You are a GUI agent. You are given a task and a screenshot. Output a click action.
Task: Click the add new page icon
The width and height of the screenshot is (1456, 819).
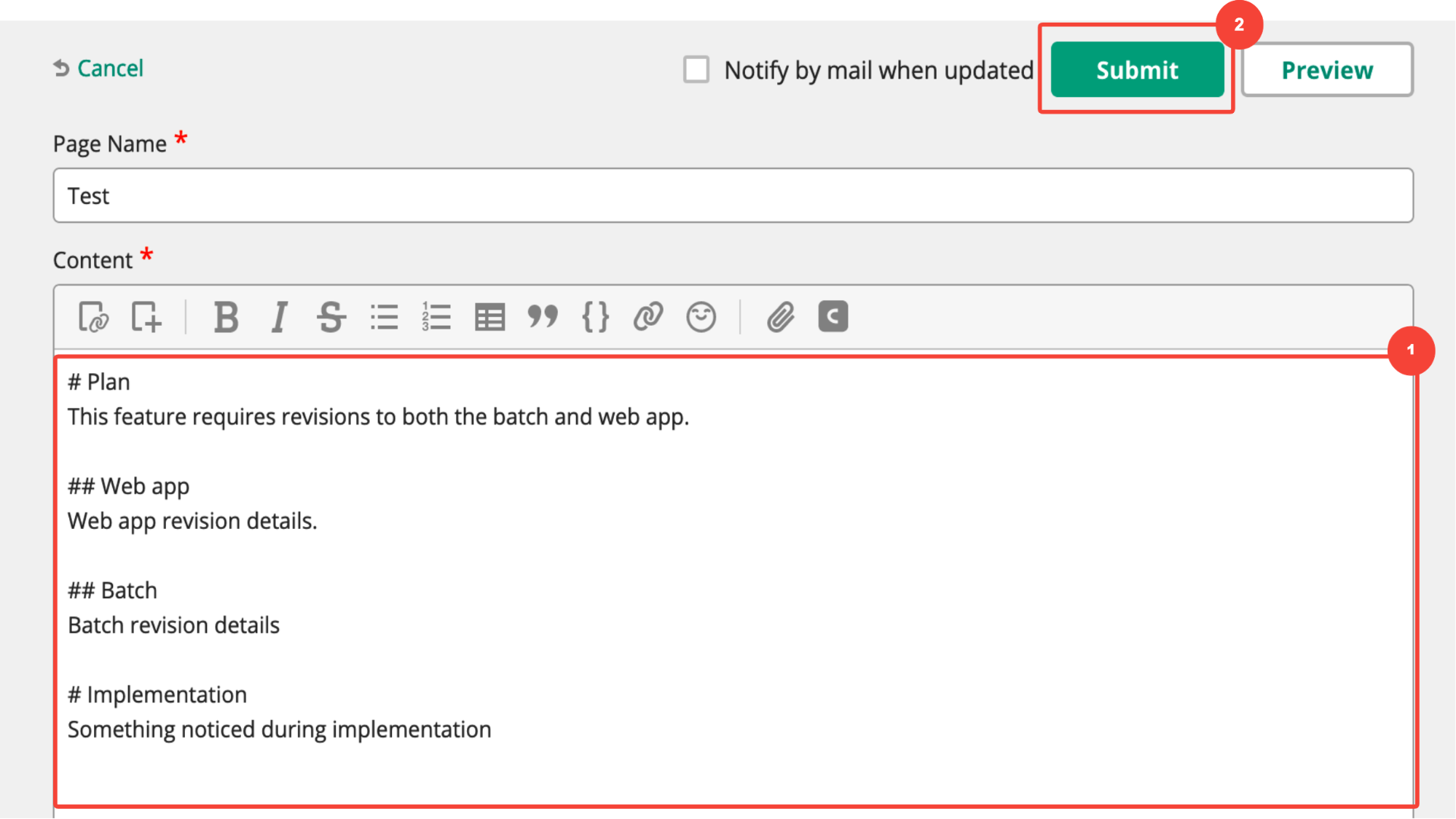[146, 317]
